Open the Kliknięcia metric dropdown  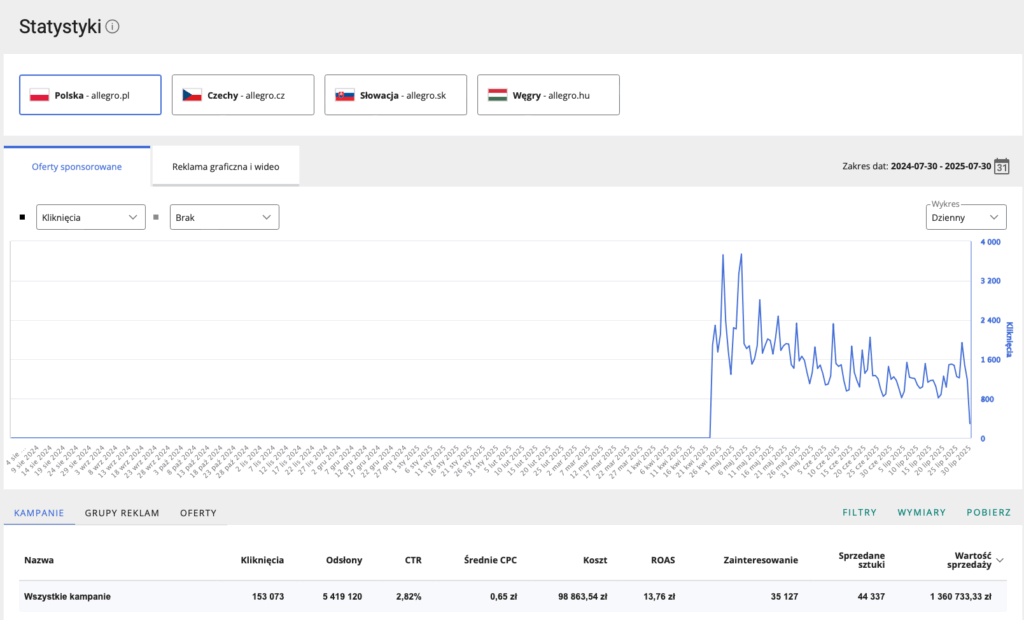[x=91, y=217]
